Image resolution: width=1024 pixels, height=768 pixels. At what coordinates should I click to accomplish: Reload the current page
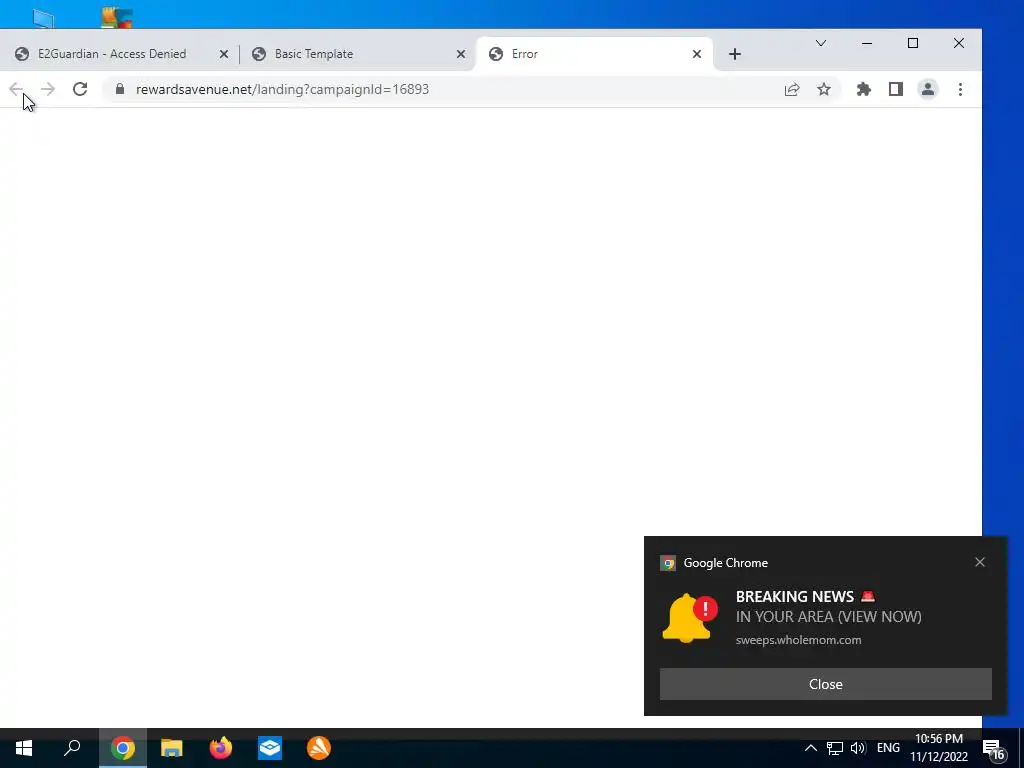[x=80, y=89]
